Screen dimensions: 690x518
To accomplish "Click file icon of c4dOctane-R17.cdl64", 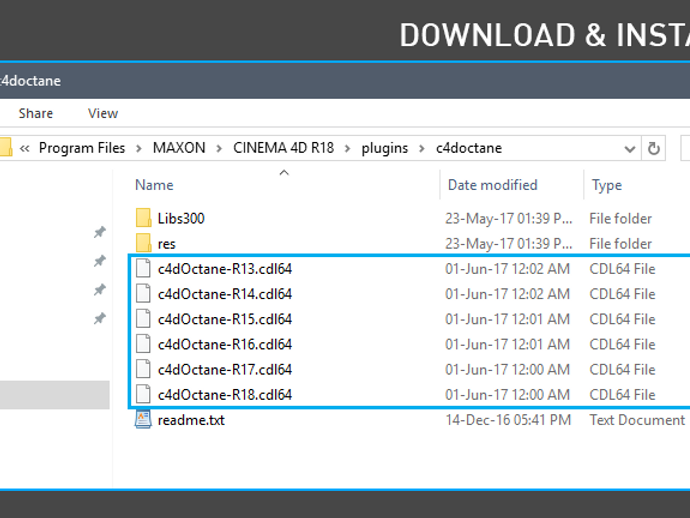I will (143, 368).
